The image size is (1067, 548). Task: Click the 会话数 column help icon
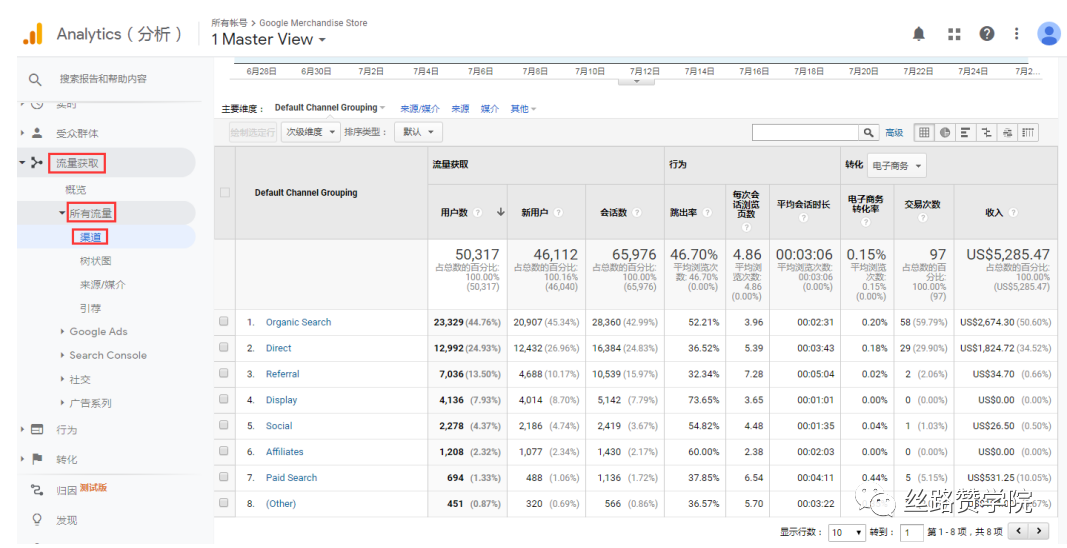click(637, 212)
